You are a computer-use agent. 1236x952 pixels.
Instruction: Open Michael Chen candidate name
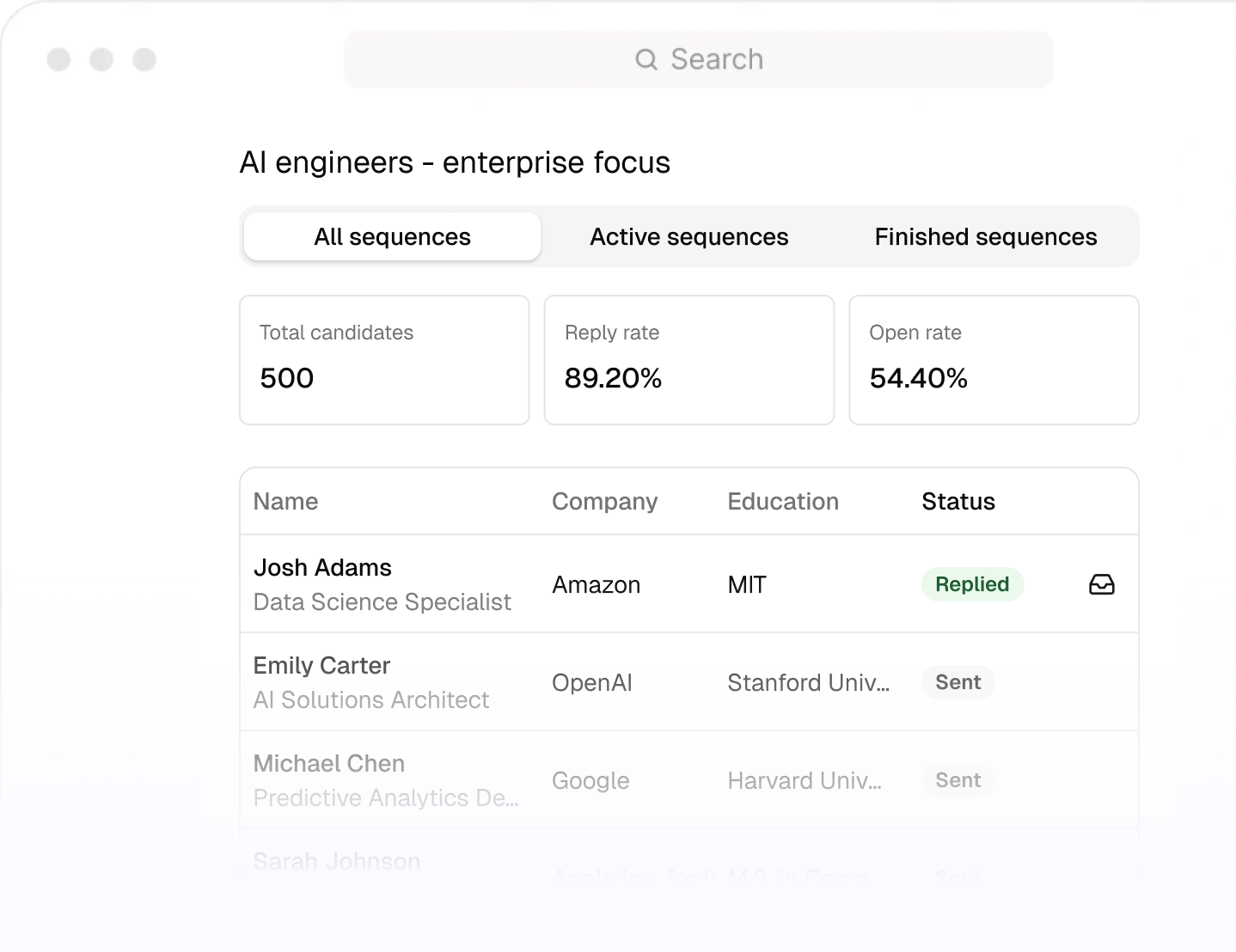click(x=328, y=764)
